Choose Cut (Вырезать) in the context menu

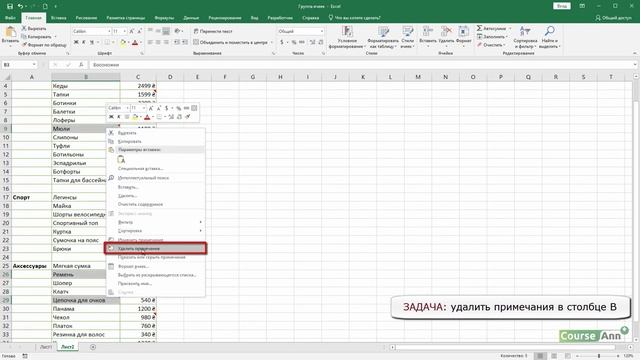tap(155, 133)
